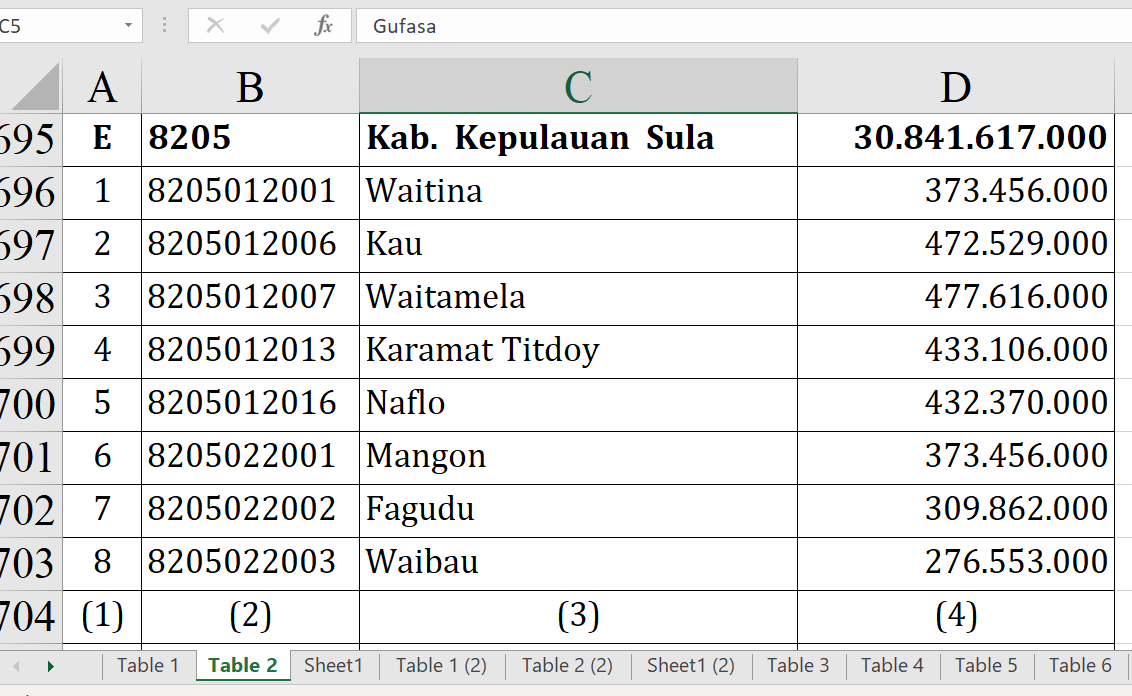The image size is (1132, 696).
Task: Click the Insert Function fx icon
Action: tap(323, 26)
